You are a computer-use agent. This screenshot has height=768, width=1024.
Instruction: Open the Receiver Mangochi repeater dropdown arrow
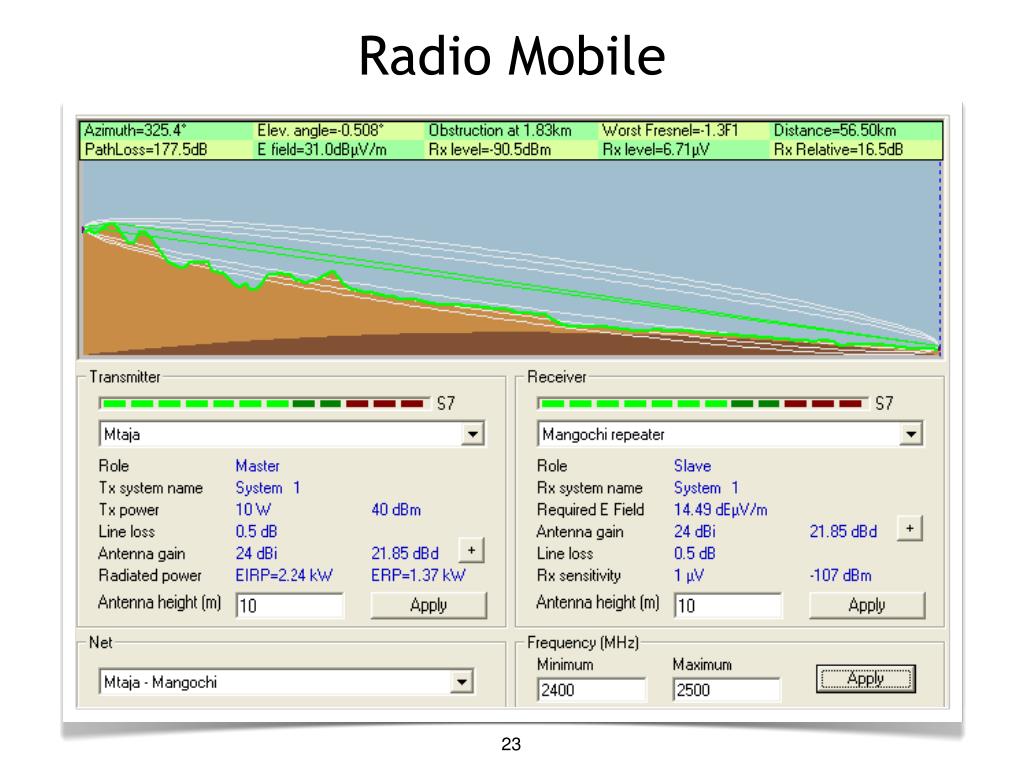(x=910, y=434)
